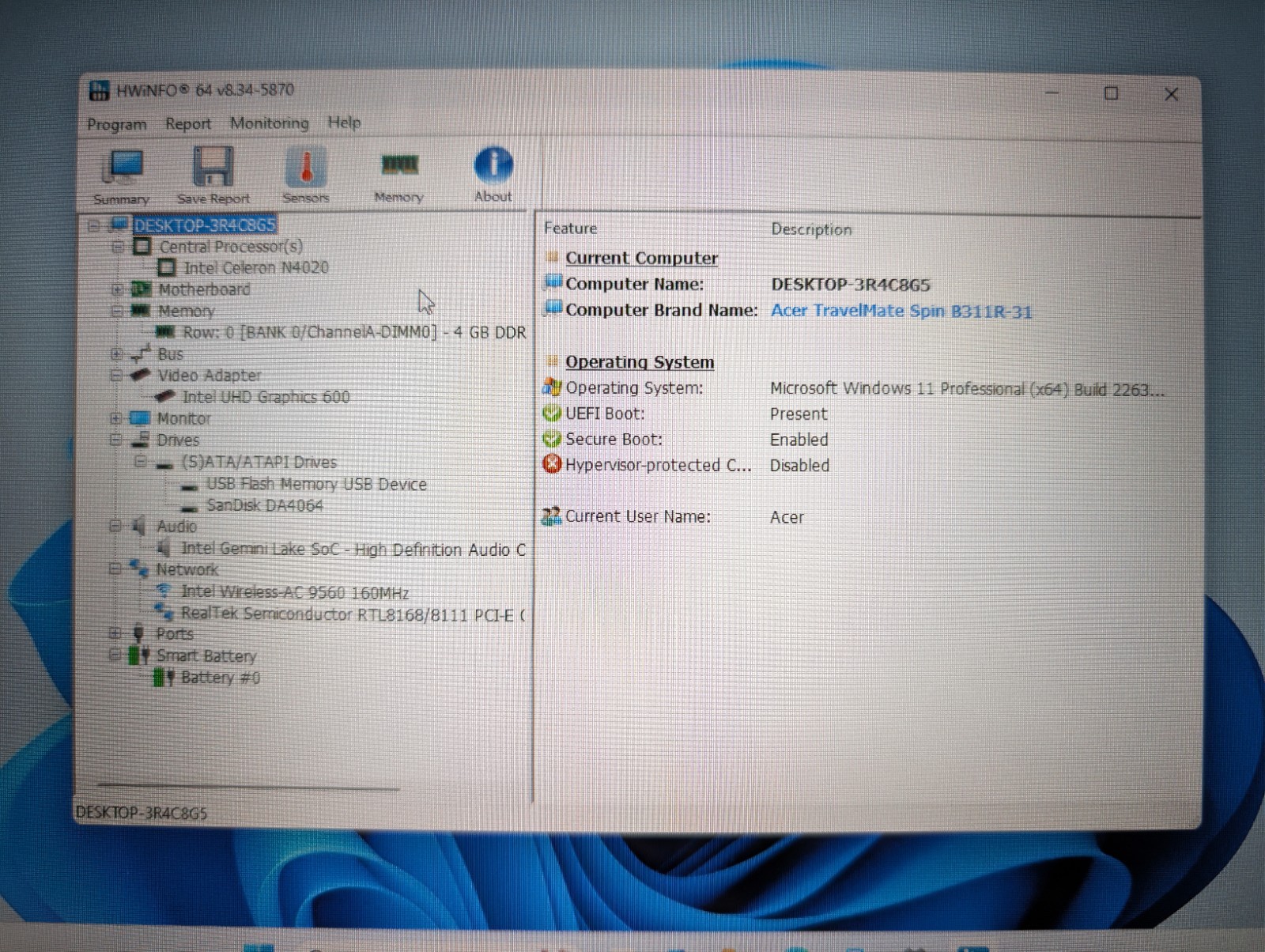
Task: Click the Description column header
Action: (x=812, y=229)
